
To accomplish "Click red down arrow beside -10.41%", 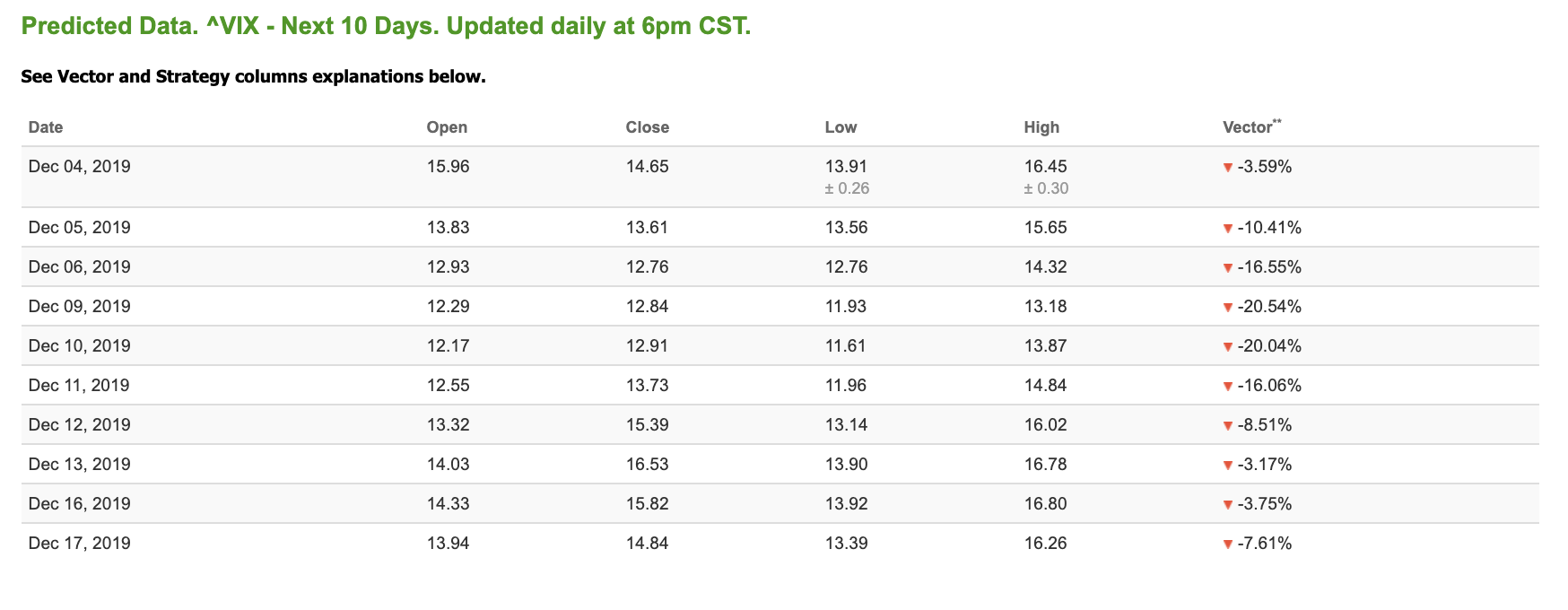I will (1228, 229).
